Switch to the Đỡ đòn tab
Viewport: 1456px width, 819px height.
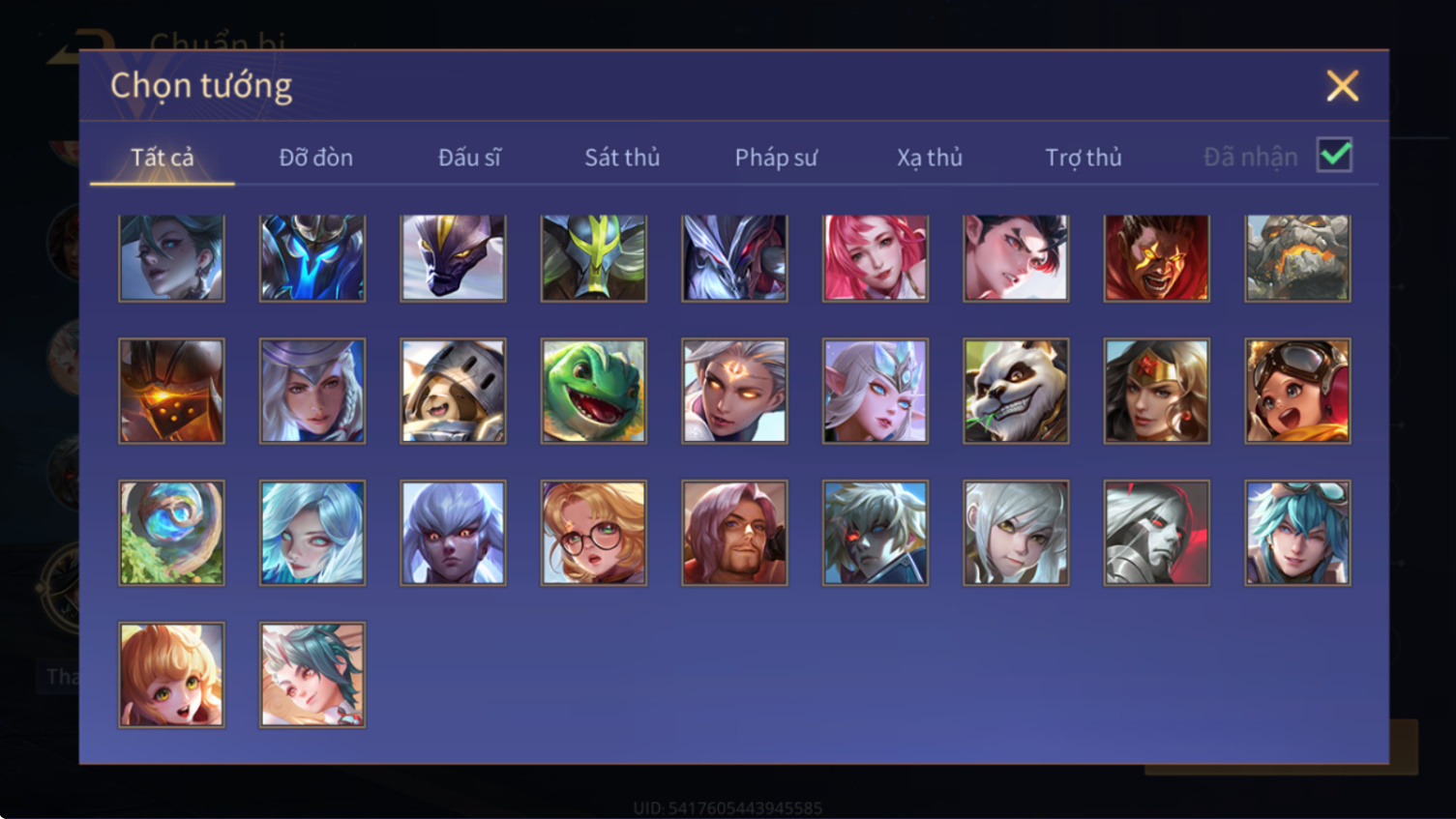point(315,157)
